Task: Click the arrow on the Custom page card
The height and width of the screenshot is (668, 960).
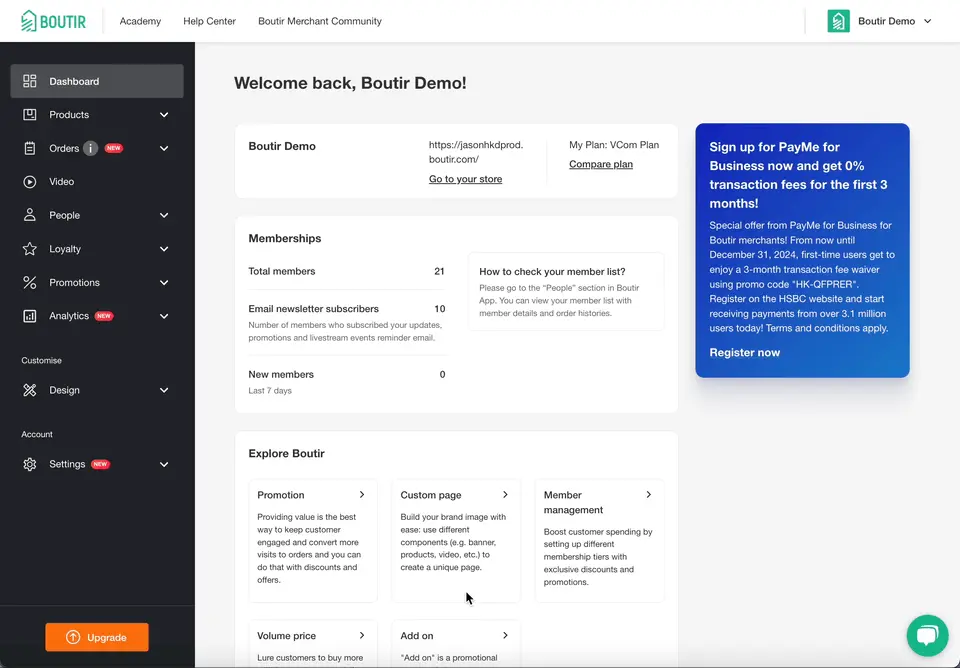Action: (505, 494)
